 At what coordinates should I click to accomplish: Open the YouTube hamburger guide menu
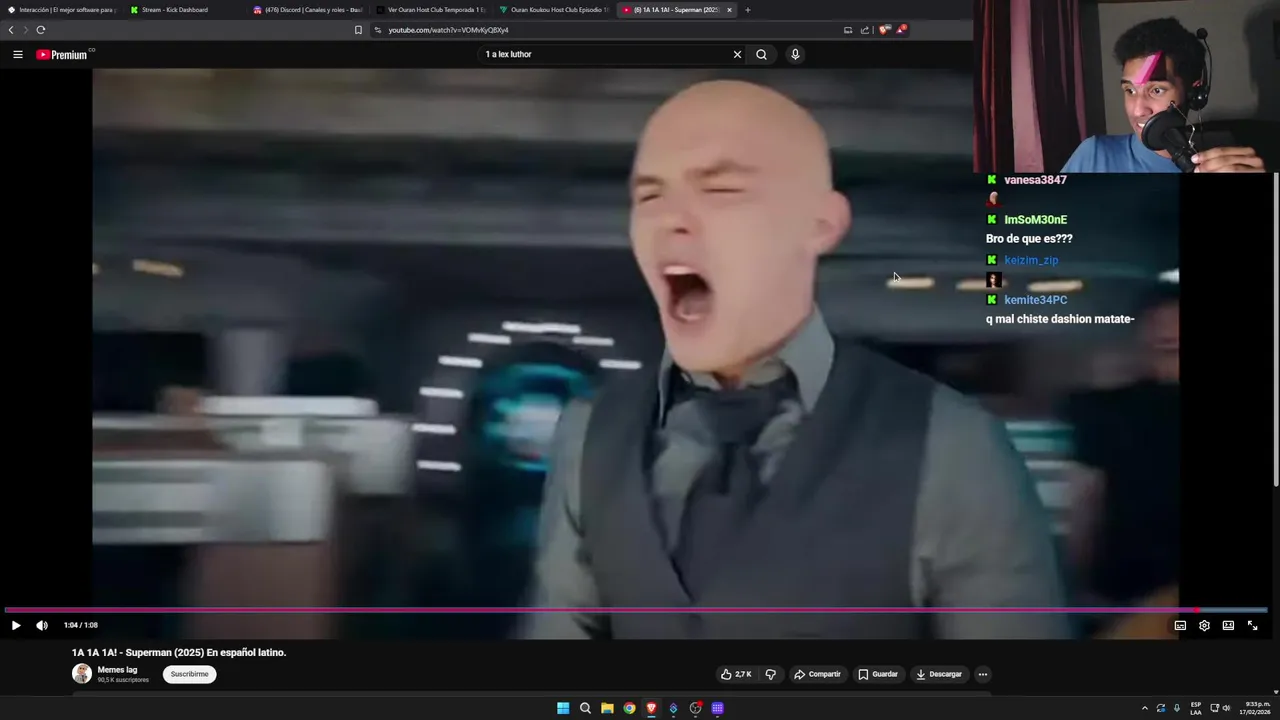17,54
